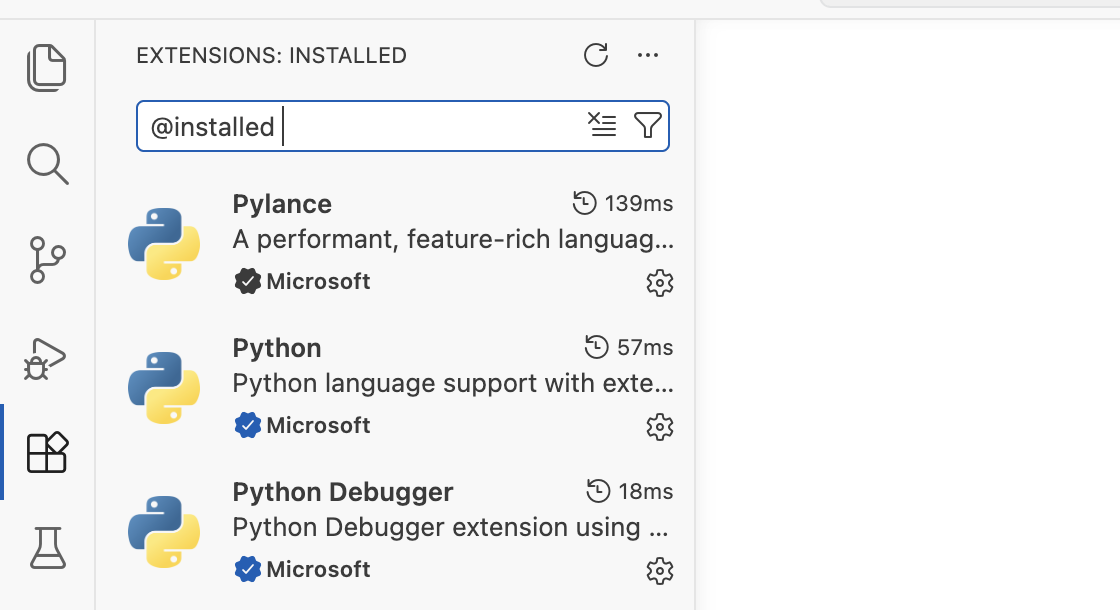Open the Python extension manage gear

pos(660,427)
